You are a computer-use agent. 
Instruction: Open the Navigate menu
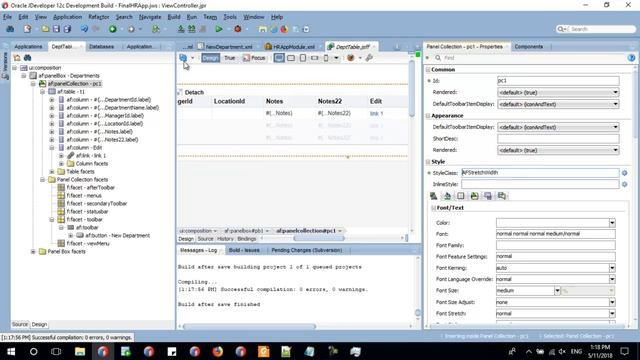(x=150, y=17)
